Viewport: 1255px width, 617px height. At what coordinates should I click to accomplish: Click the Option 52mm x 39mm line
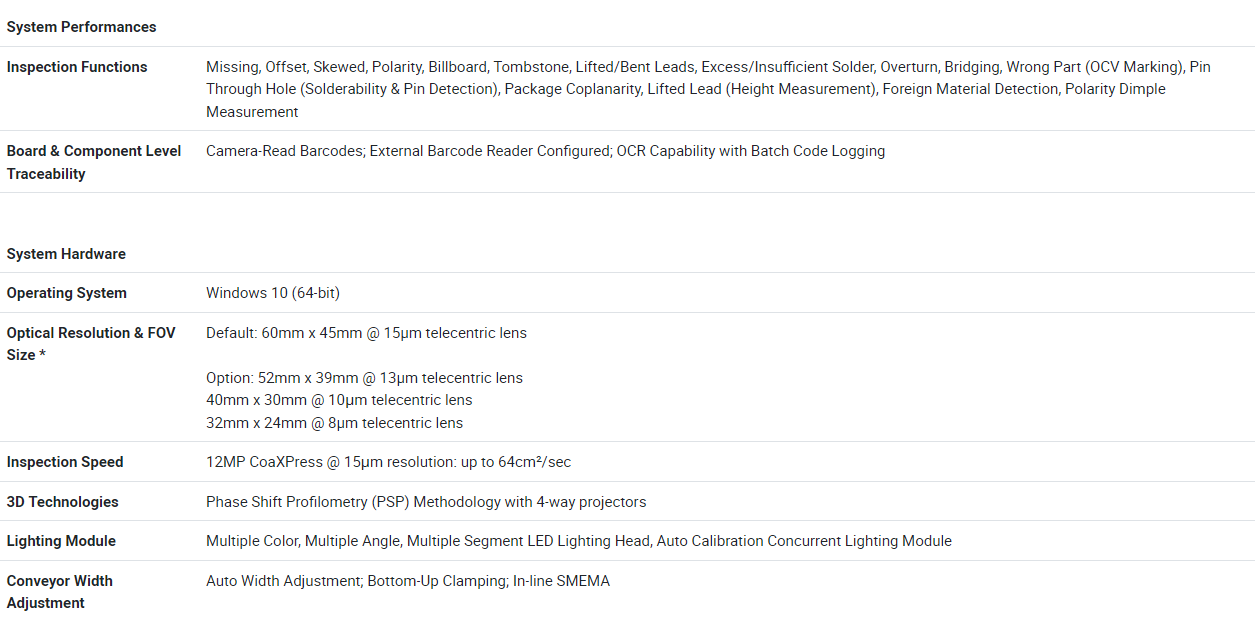click(364, 378)
